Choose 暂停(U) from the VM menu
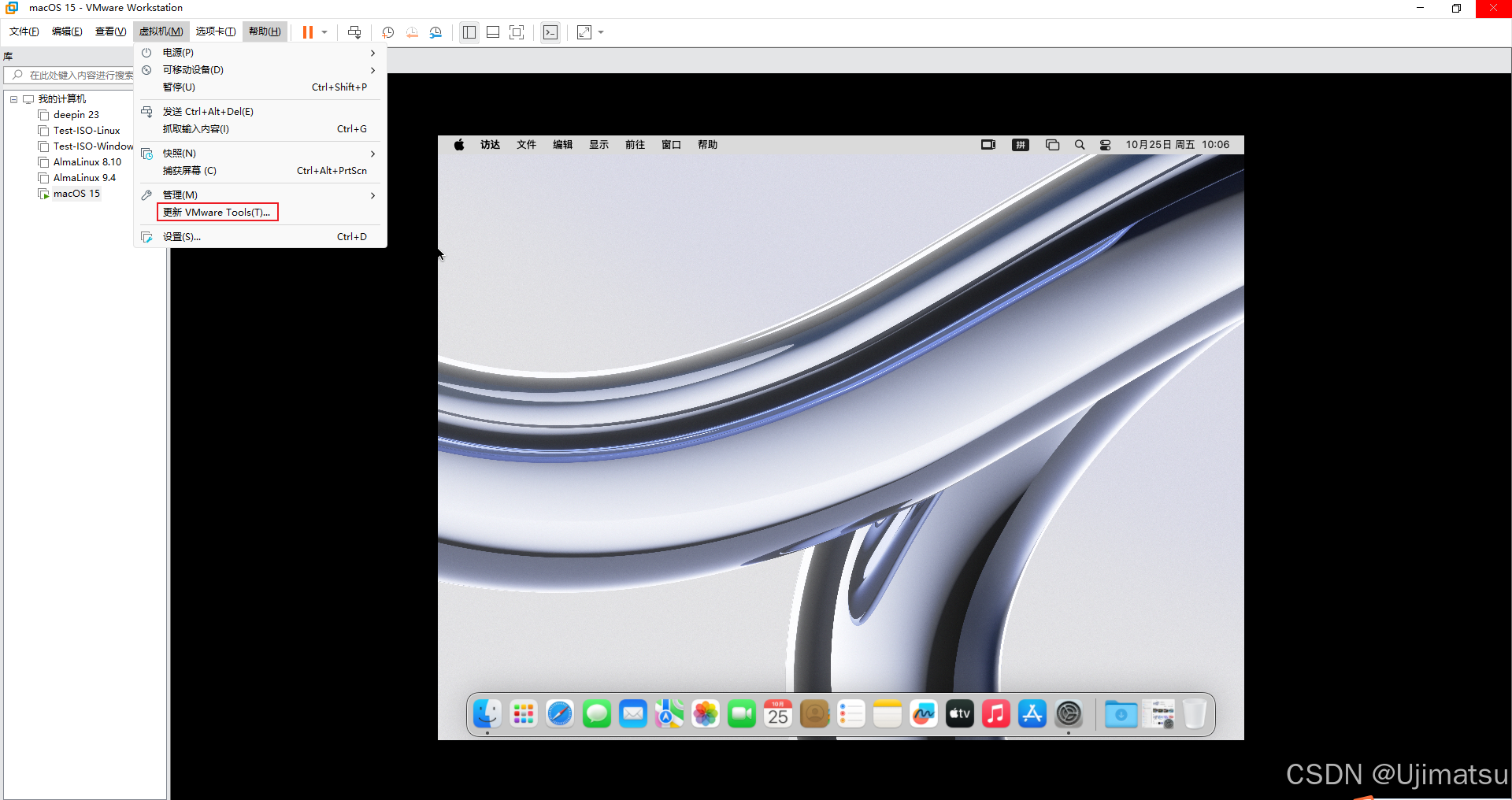Screen dimensions: 1512x800 [260, 87]
